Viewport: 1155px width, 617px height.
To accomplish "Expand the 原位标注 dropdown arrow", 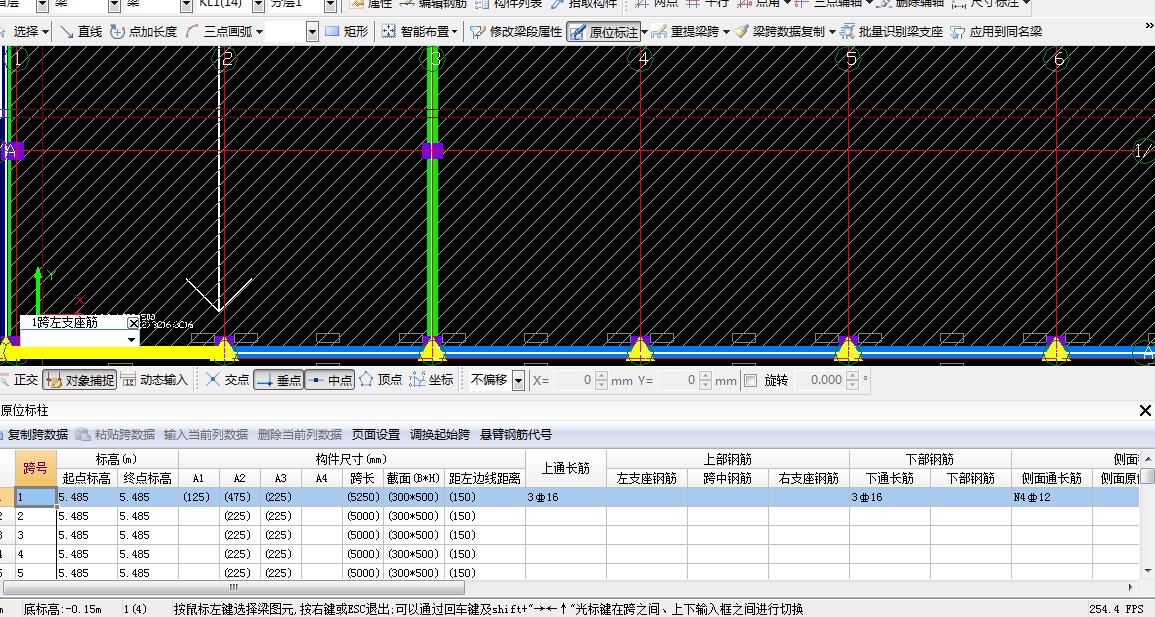I will pos(645,32).
